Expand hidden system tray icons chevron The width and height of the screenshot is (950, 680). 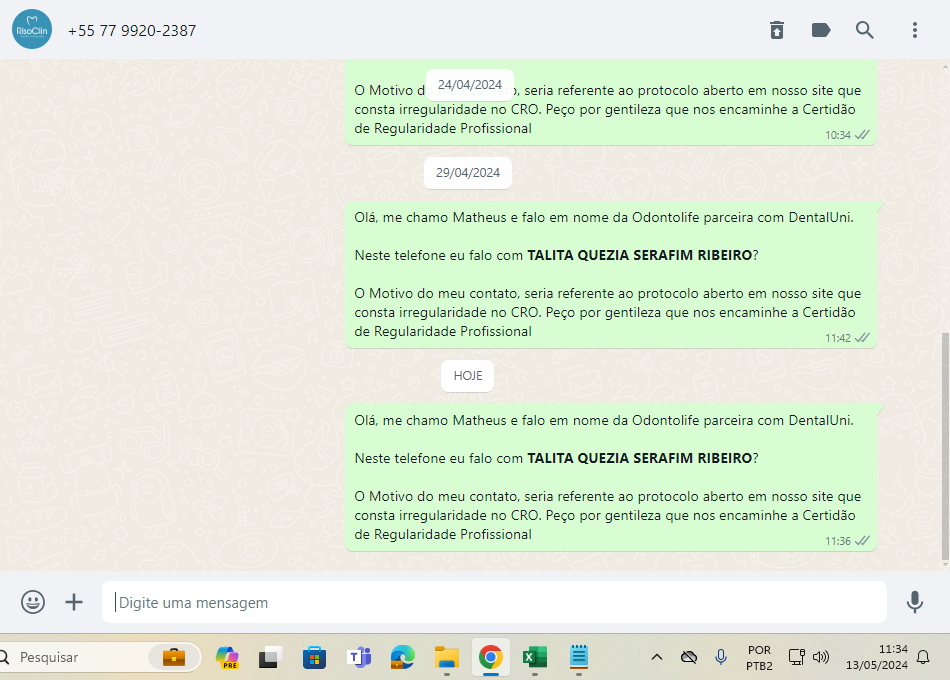point(657,657)
